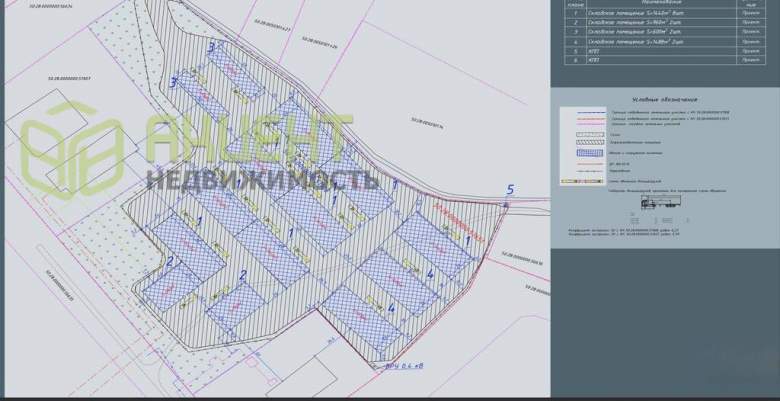Click the "Наименование" table column header
The height and width of the screenshot is (401, 780).
pos(661,3)
